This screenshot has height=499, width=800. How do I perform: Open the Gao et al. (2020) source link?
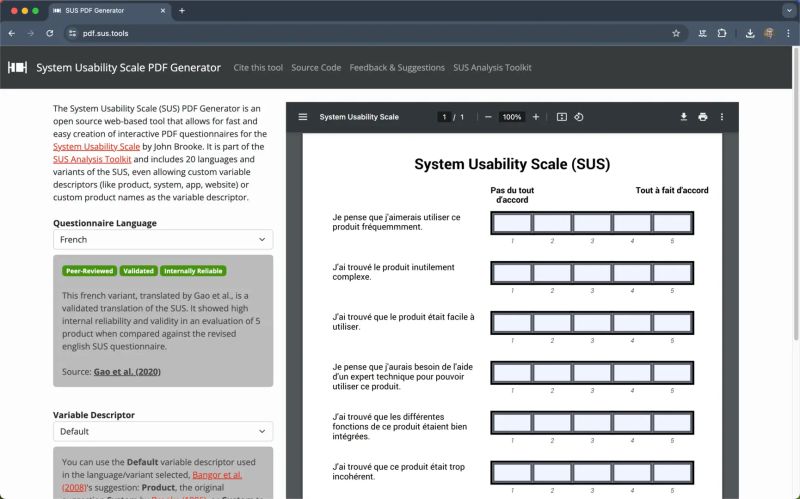pos(127,371)
